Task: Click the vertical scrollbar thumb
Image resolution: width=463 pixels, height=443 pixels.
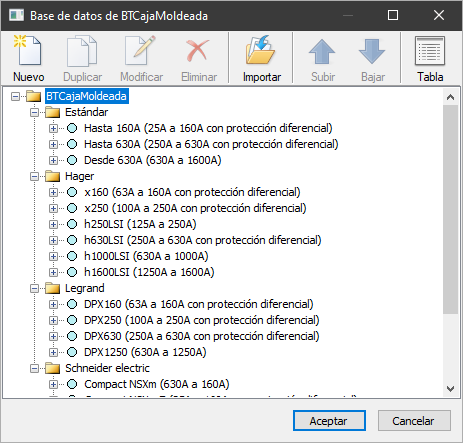Action: tap(450, 209)
